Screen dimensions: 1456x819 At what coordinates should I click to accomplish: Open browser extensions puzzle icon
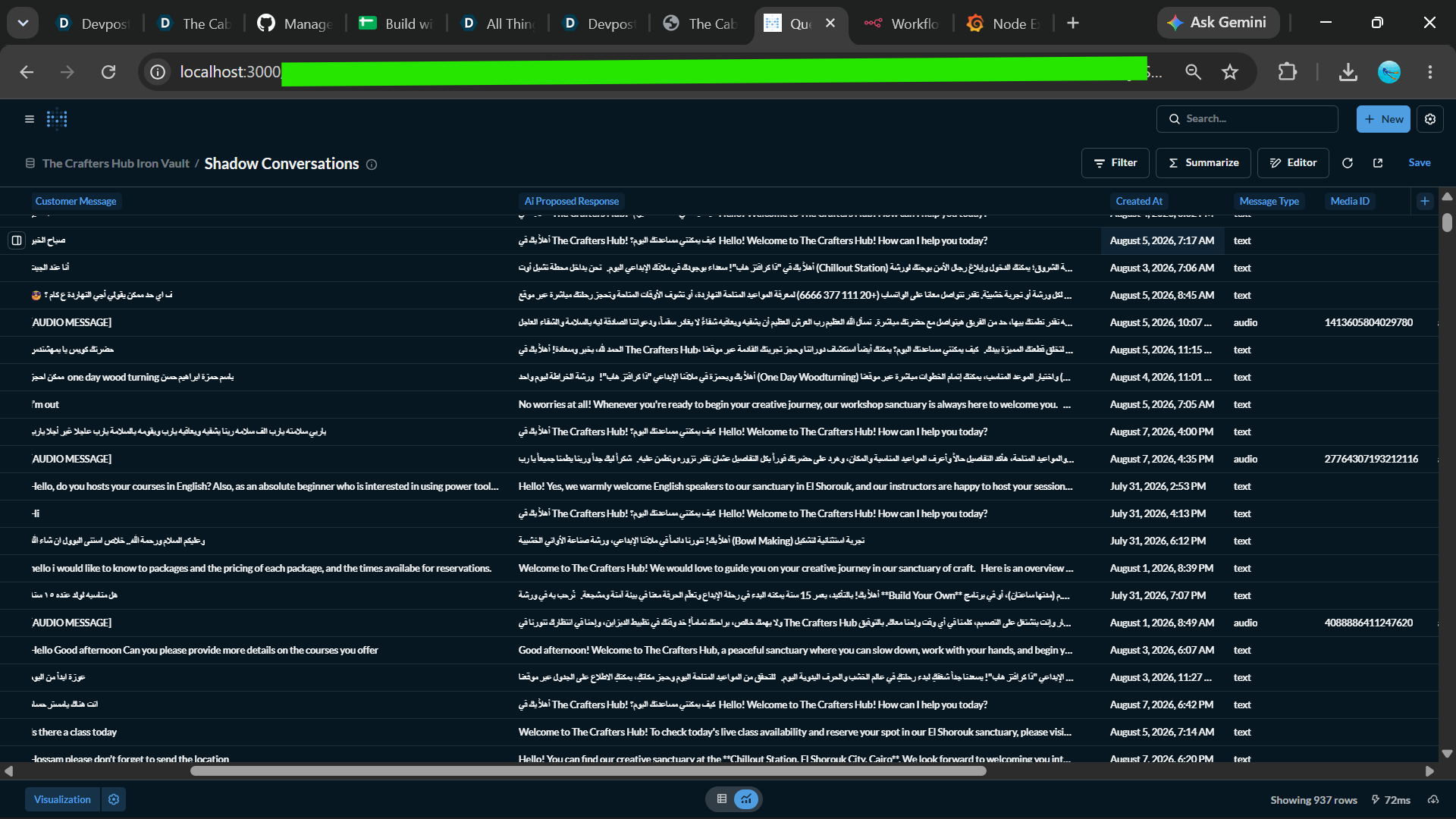[x=1287, y=72]
